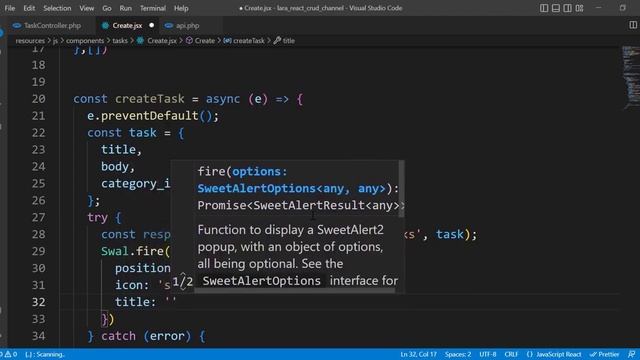
Task: Open the Terminal menu
Action: (153, 8)
